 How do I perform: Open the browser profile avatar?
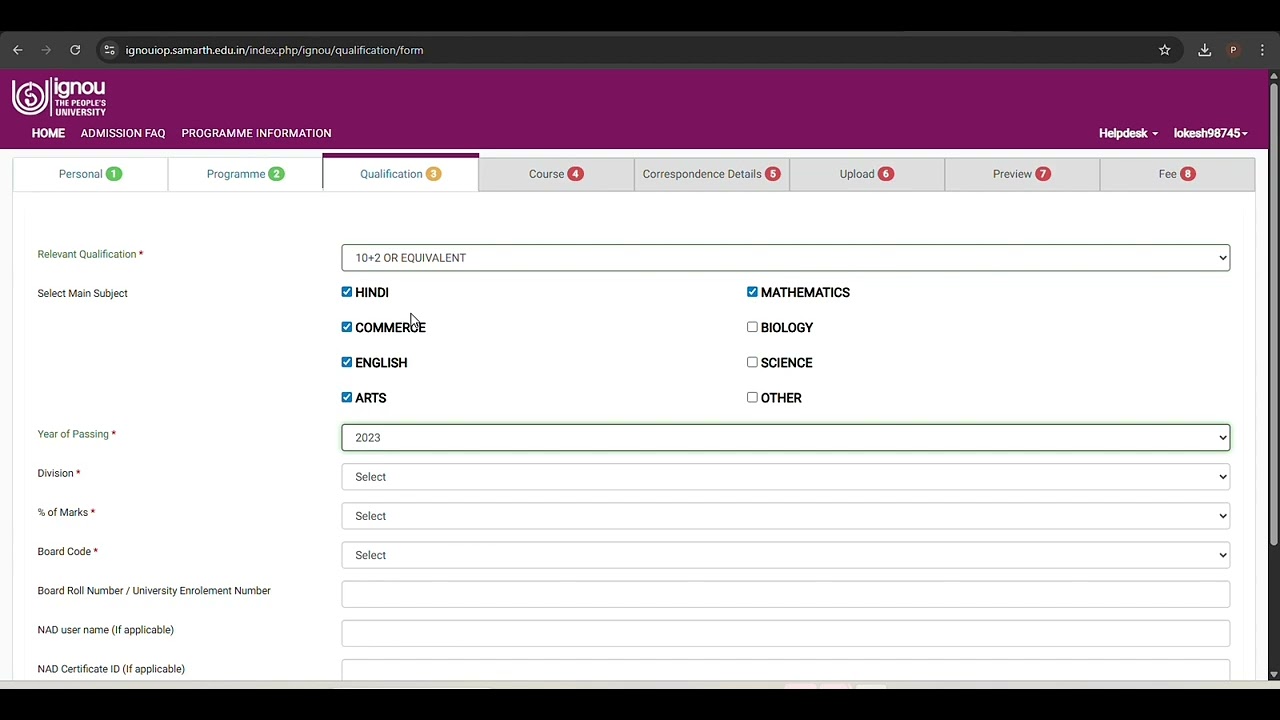pos(1233,50)
